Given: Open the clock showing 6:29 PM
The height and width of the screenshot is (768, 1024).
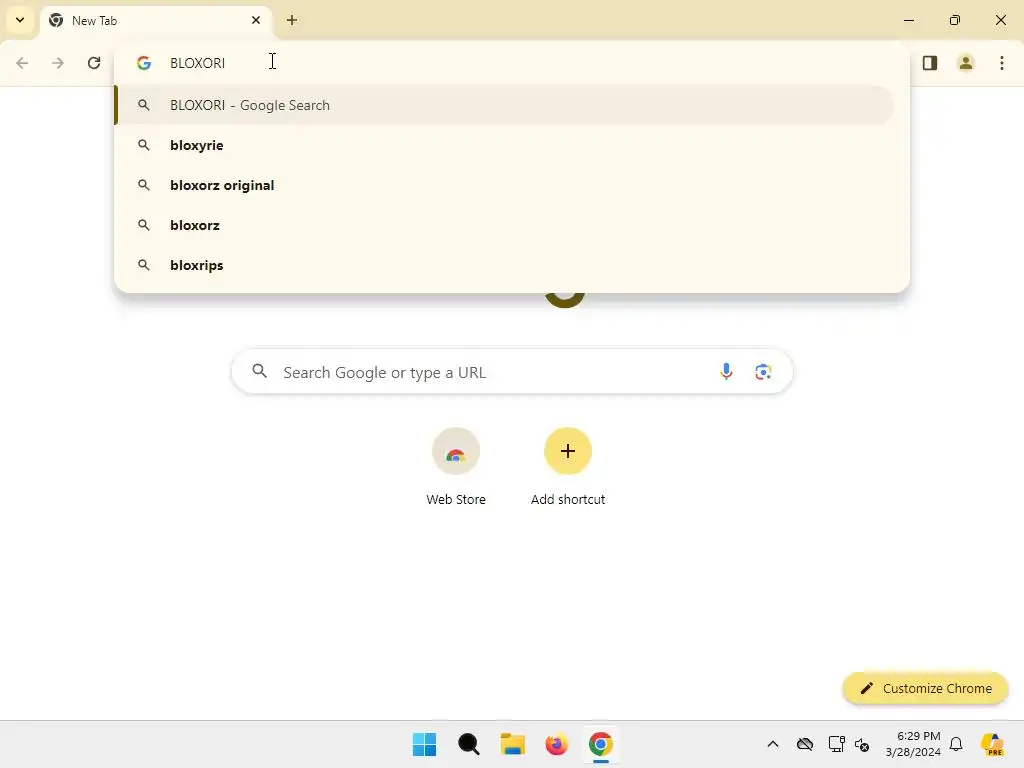Looking at the screenshot, I should click(913, 744).
